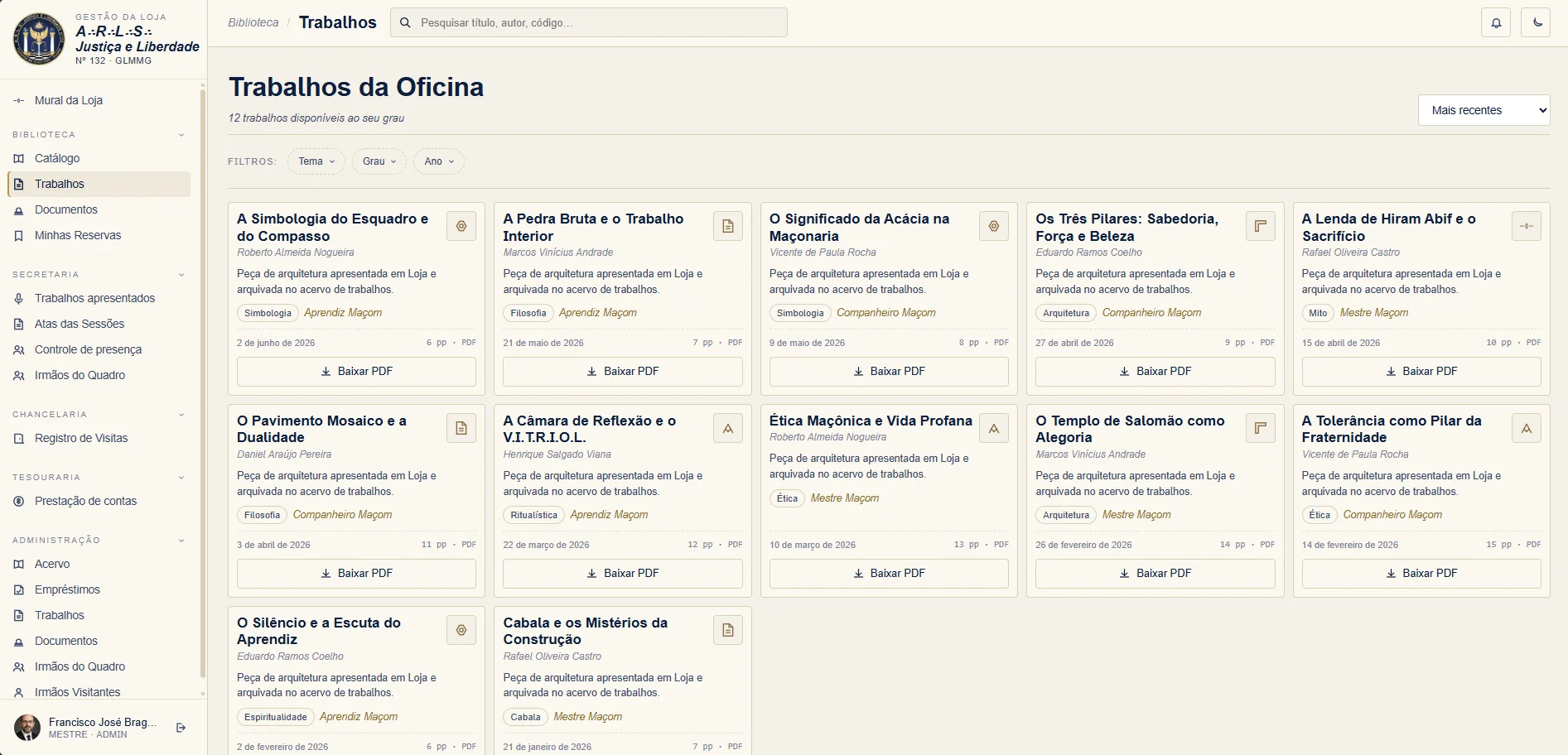1568x755 pixels.
Task: Click Espiritualidade tag on Silêncio card
Action: 276,717
